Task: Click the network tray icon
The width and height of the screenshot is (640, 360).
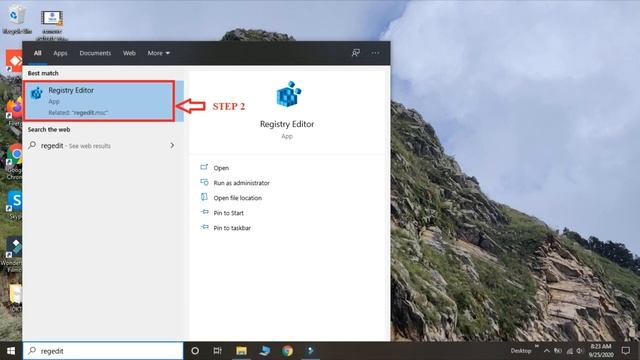Action: coord(569,351)
